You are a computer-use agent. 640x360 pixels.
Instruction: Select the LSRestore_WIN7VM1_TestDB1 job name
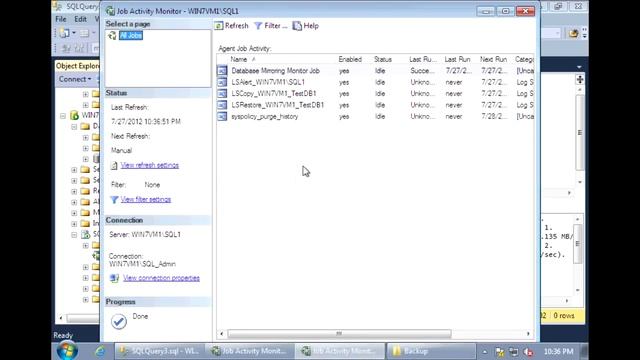(x=278, y=105)
